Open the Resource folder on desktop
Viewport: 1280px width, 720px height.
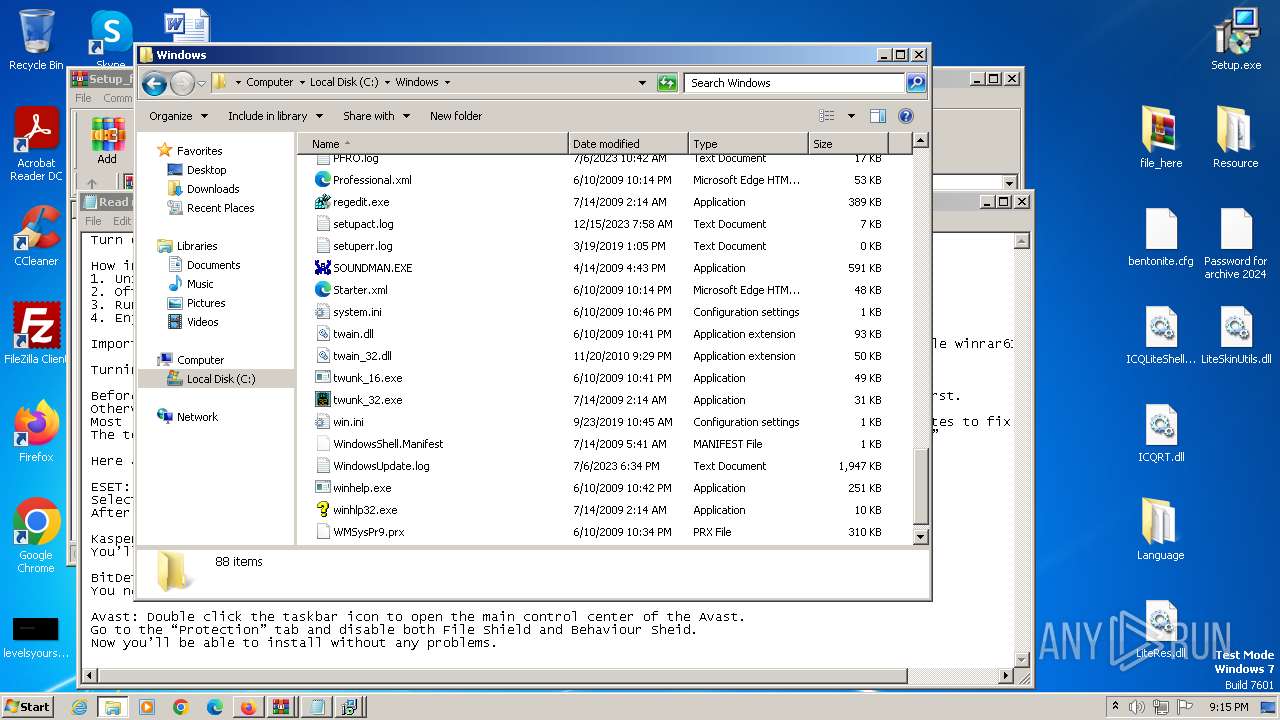point(1236,137)
